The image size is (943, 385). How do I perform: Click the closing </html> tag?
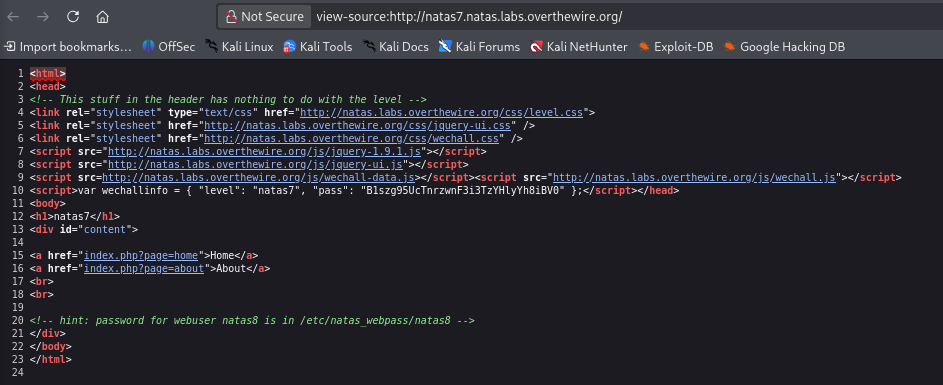51,360
